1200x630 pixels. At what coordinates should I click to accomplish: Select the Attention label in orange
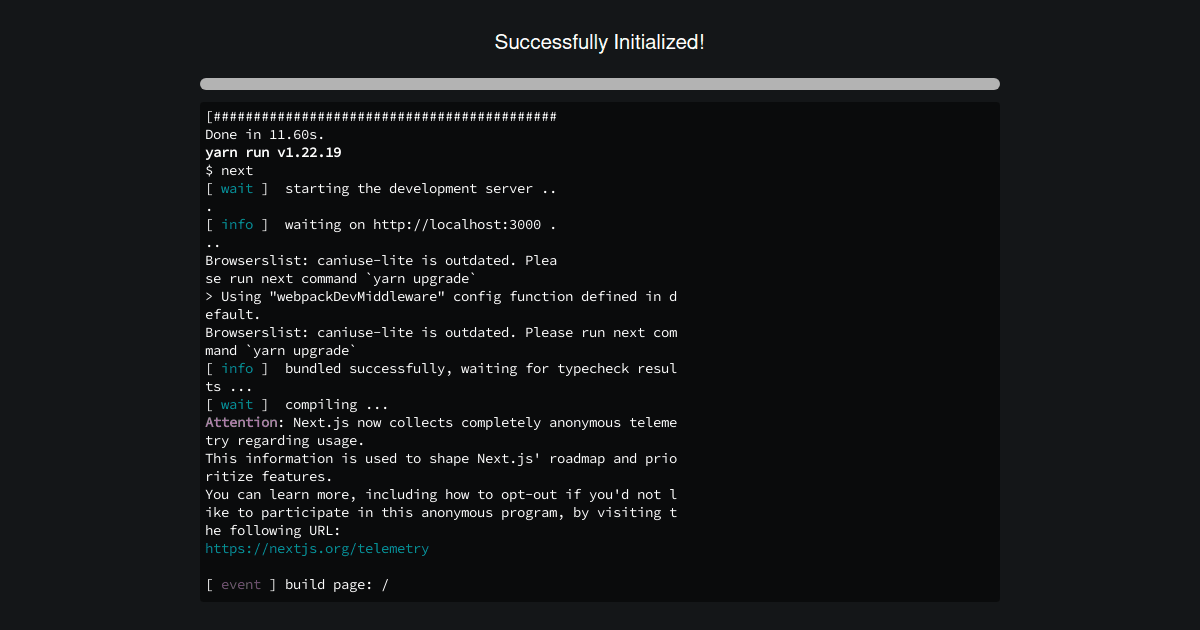tap(240, 422)
